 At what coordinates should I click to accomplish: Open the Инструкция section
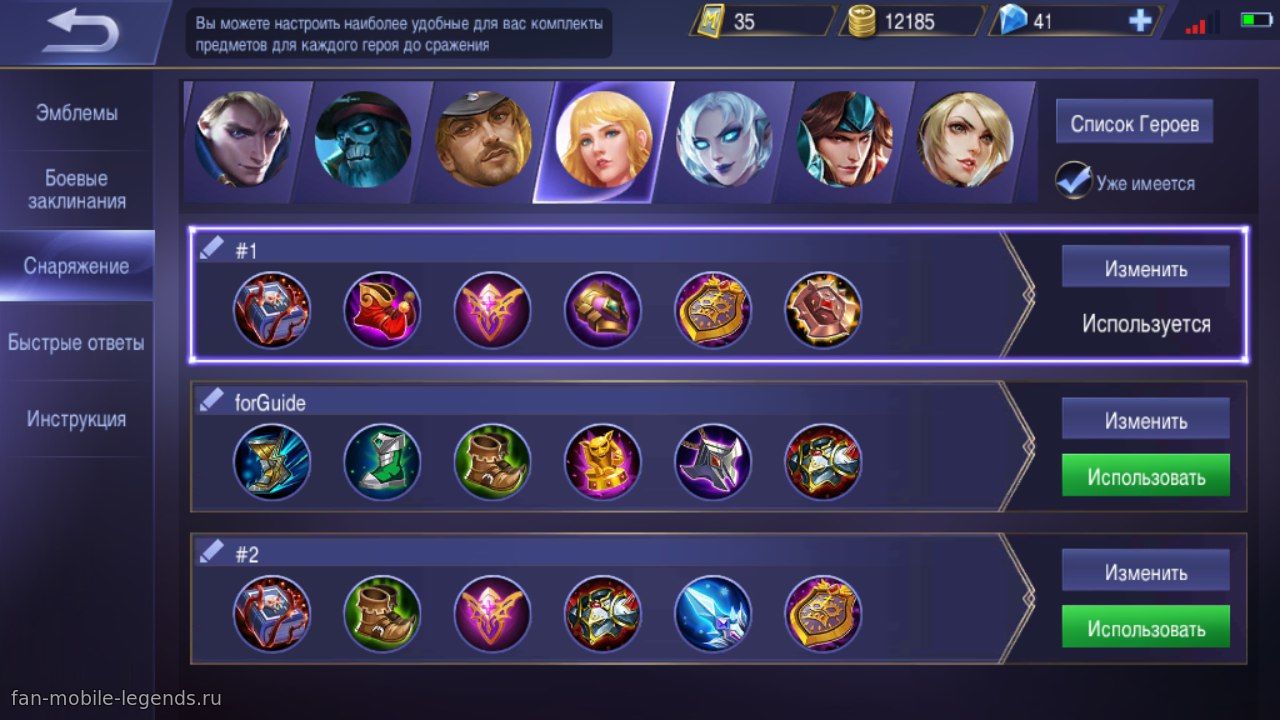pos(77,419)
